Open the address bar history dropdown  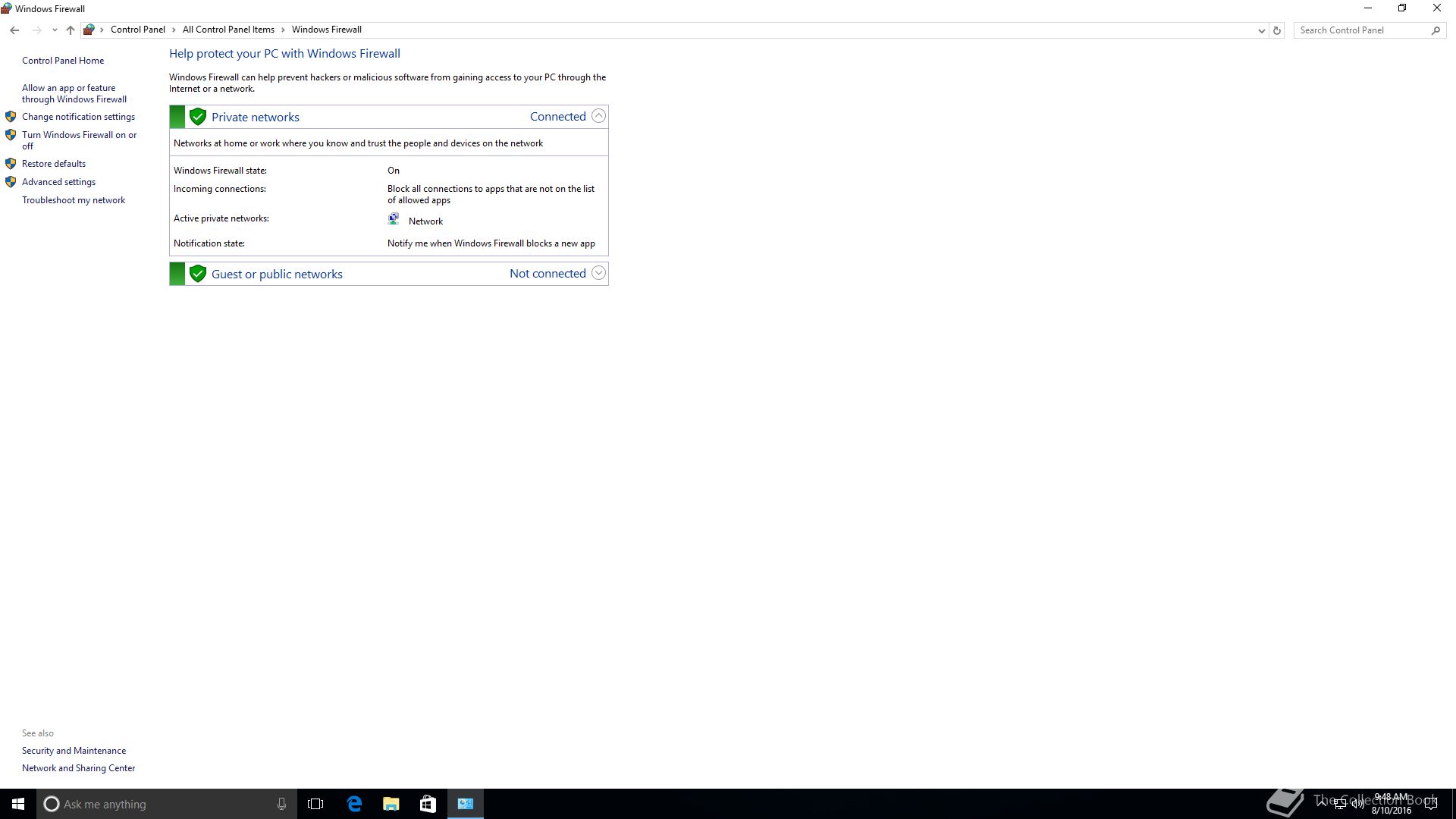(x=1261, y=30)
